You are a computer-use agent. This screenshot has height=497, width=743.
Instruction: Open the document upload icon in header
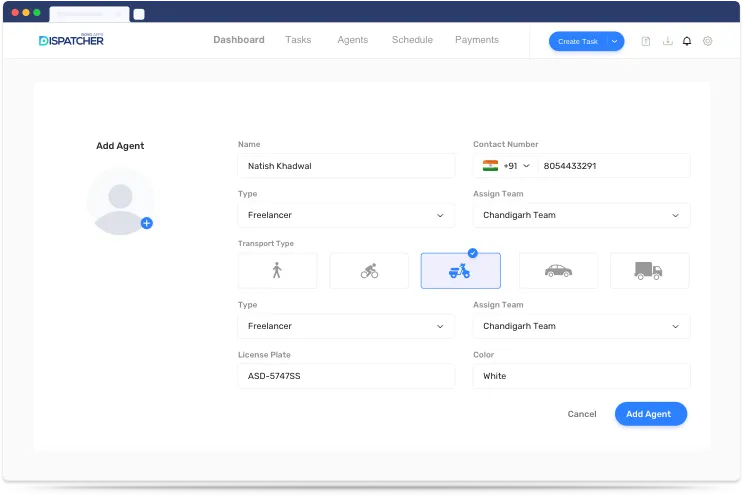point(646,41)
